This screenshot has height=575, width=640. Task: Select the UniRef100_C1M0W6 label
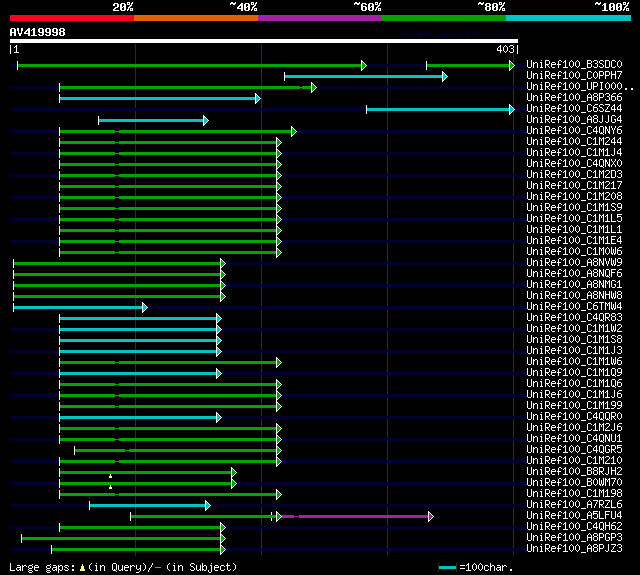[574, 252]
